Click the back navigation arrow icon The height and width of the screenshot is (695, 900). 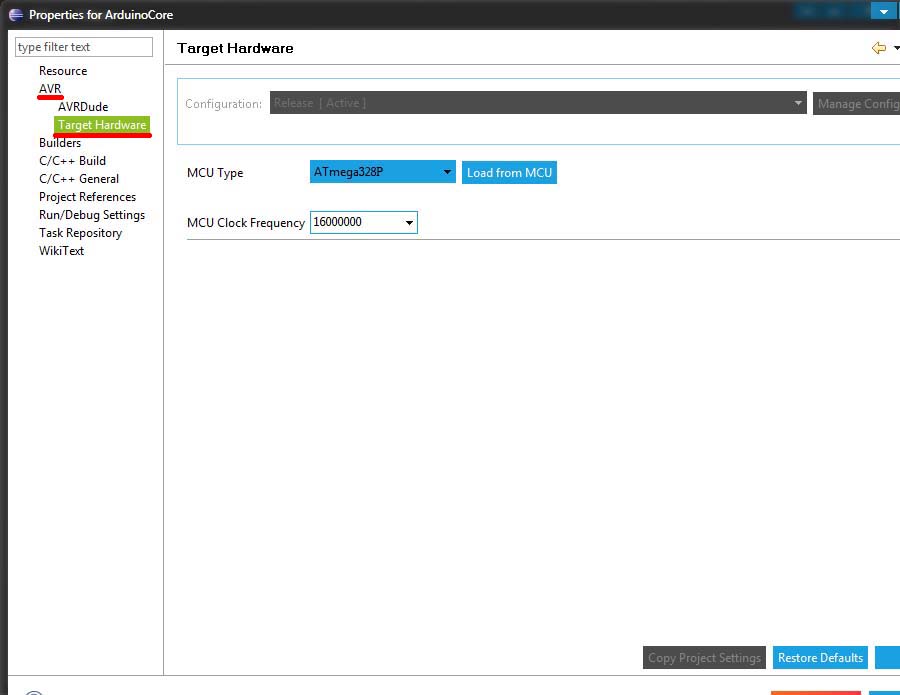[x=878, y=48]
